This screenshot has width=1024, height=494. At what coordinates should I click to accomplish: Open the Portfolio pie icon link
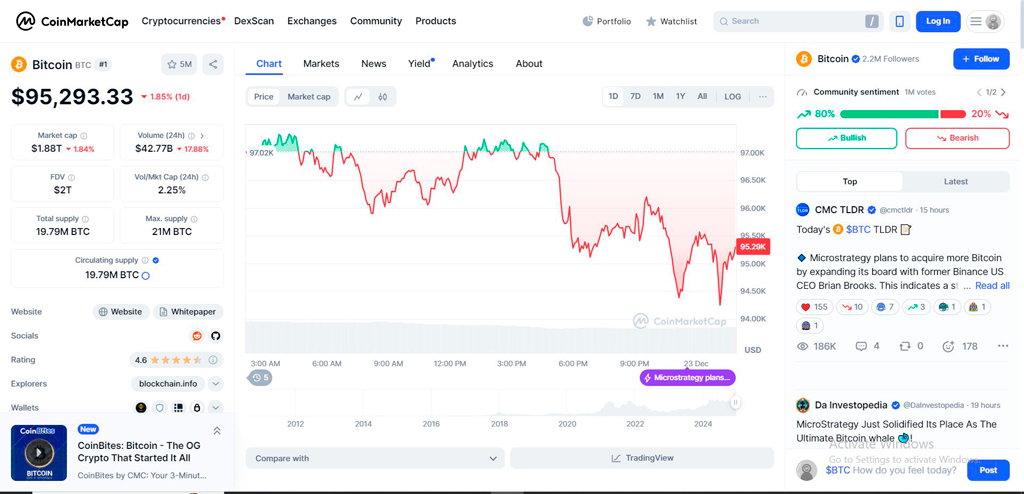pos(607,22)
